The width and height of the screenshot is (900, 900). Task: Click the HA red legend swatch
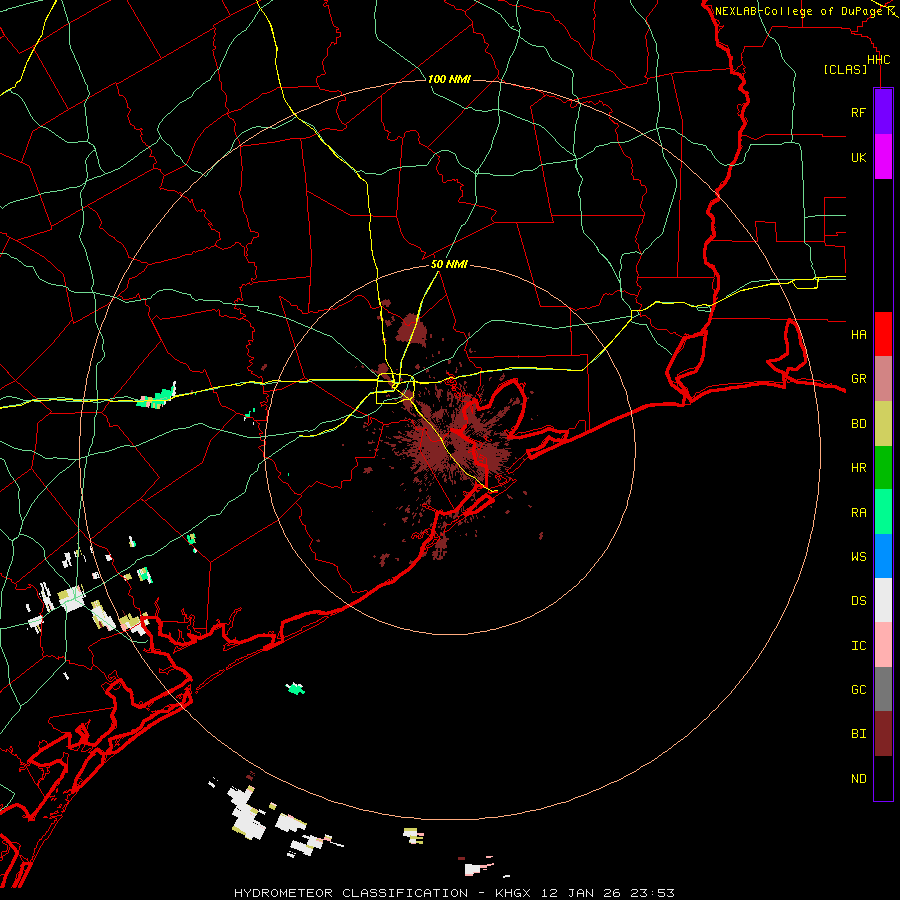[883, 334]
